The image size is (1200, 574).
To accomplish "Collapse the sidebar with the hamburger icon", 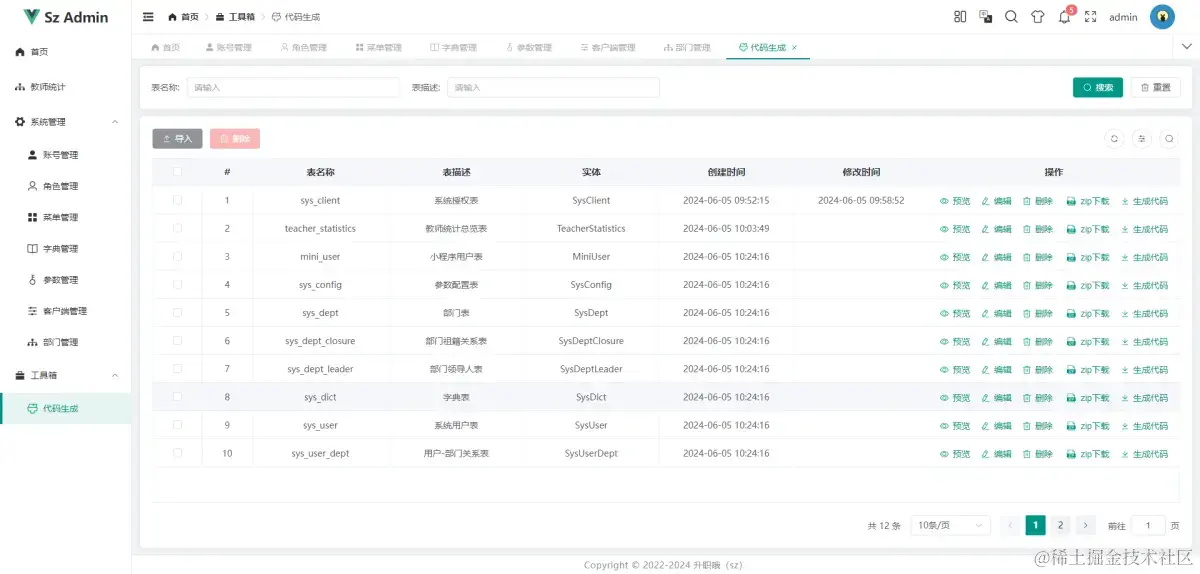I will (148, 17).
